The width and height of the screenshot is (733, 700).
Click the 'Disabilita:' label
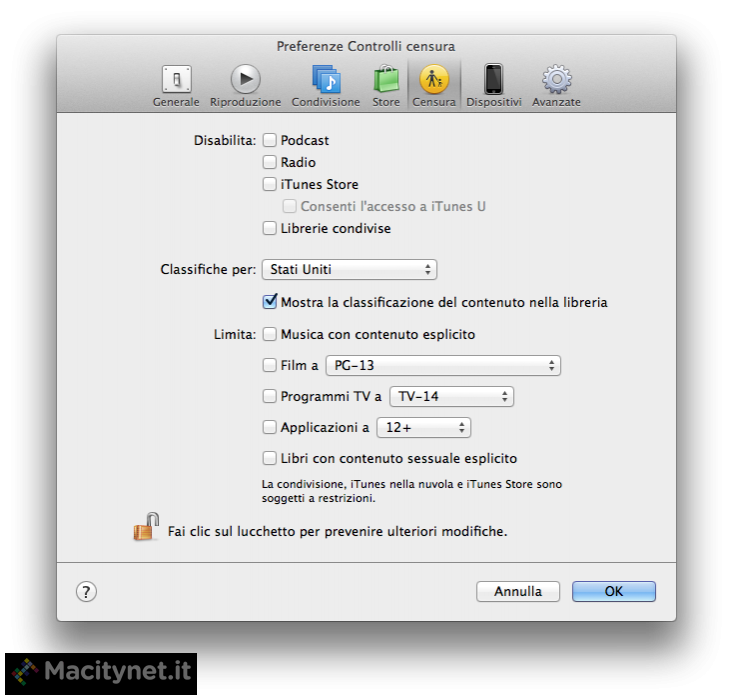pos(225,140)
